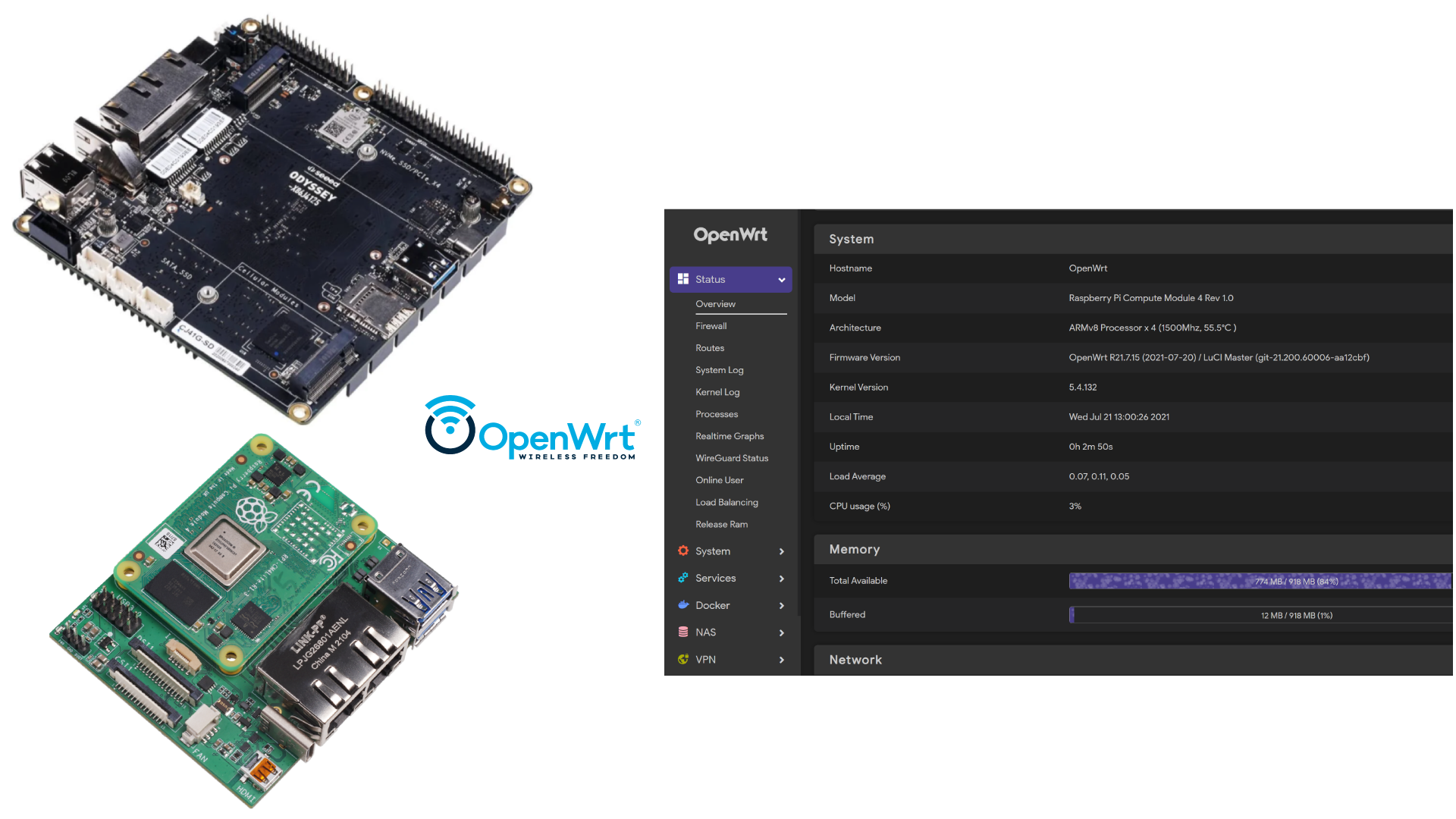Click the NAS sidebar icon
The image size is (1456, 819).
point(683,631)
